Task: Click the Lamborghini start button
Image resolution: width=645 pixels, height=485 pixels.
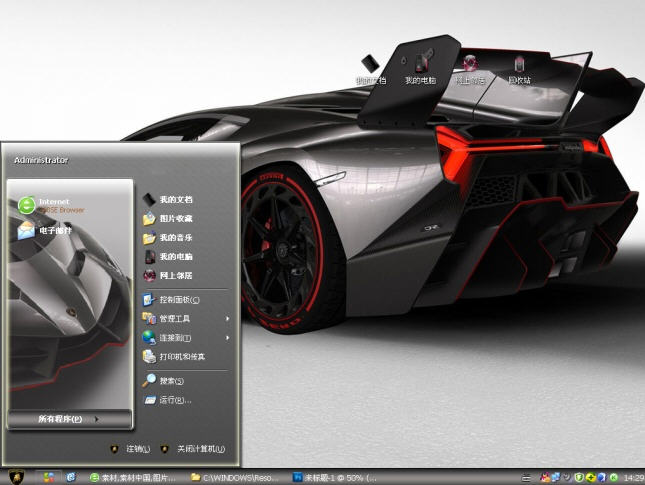Action: 17,477
